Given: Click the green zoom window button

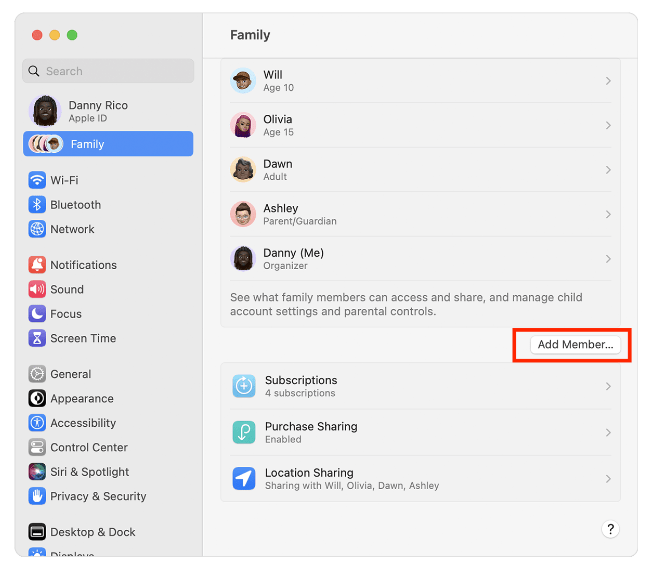Looking at the screenshot, I should [x=72, y=35].
